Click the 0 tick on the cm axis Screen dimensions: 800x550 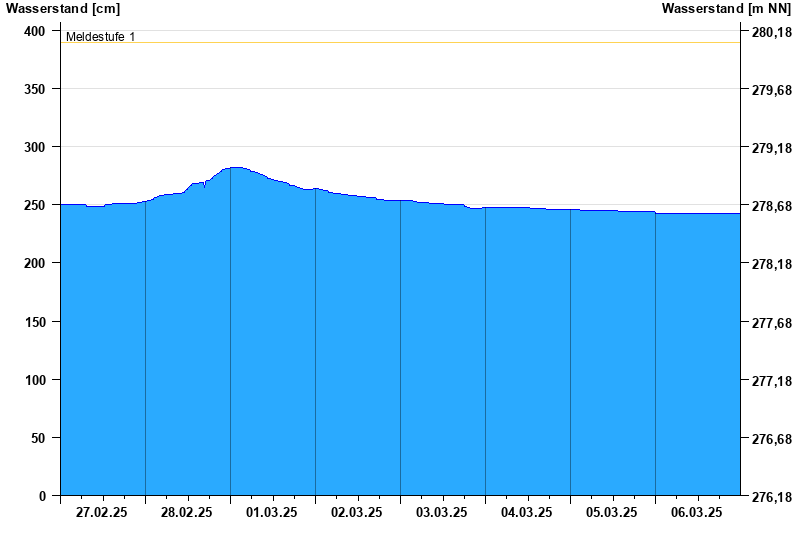click(x=42, y=496)
